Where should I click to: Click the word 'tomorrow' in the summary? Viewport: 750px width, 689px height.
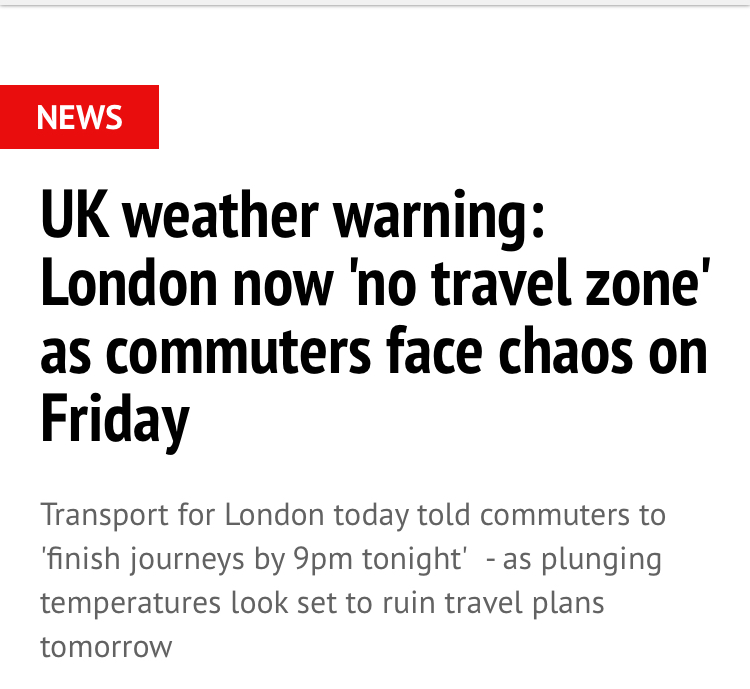(x=106, y=646)
